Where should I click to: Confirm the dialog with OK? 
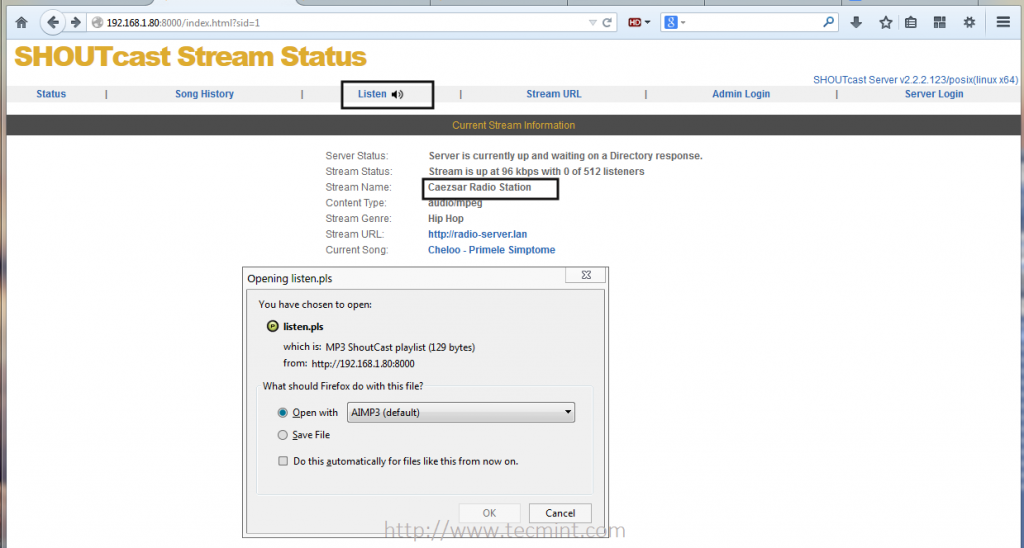(489, 513)
